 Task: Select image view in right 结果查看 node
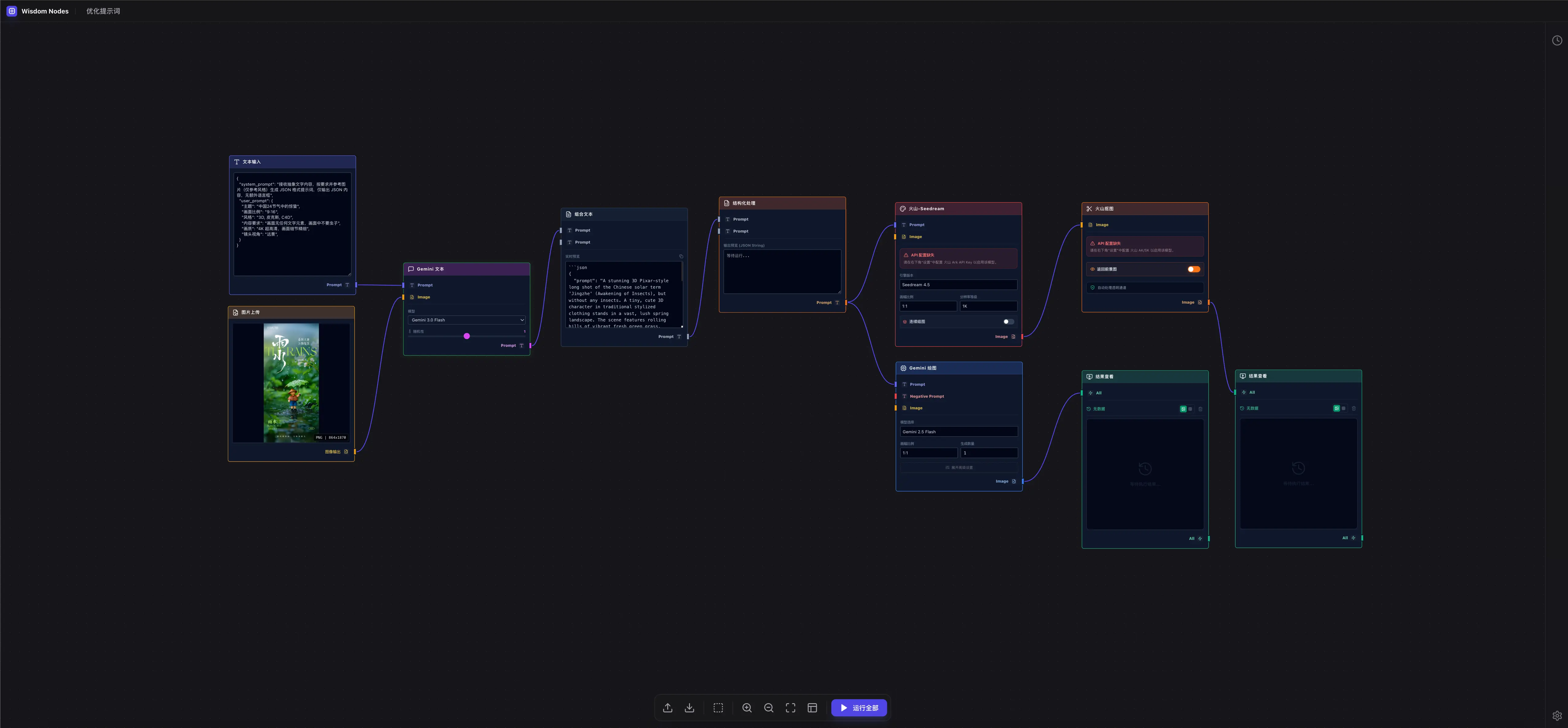point(1337,408)
